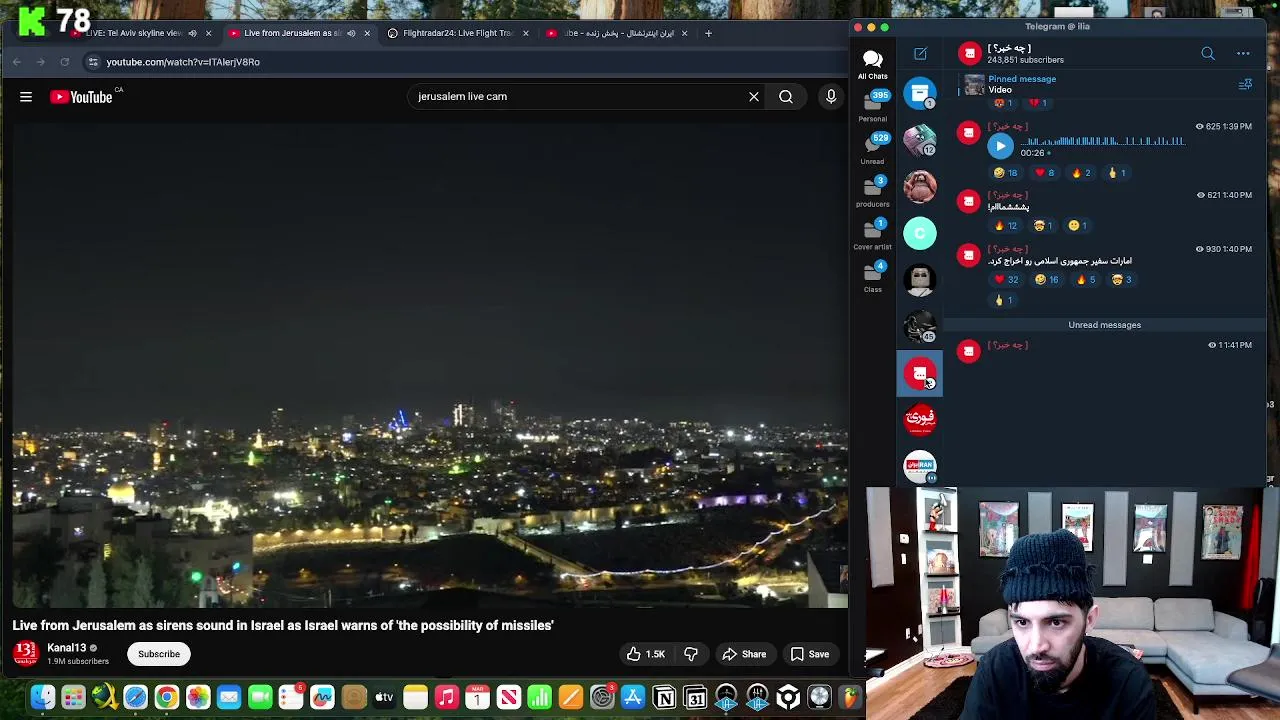Open the Unread folder in Telegram
The height and width of the screenshot is (720, 1280).
872,147
